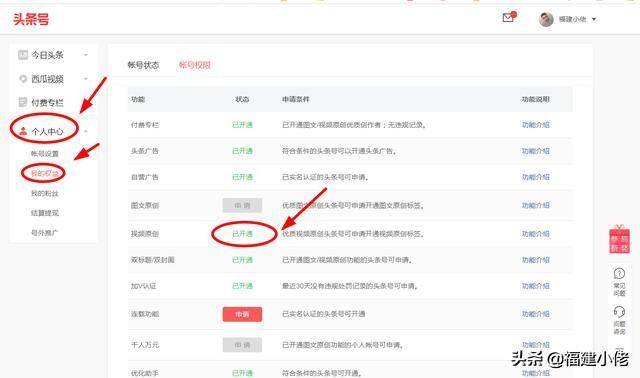Click 已开通 status for 头条广告
640x378 pixels.
coord(242,151)
